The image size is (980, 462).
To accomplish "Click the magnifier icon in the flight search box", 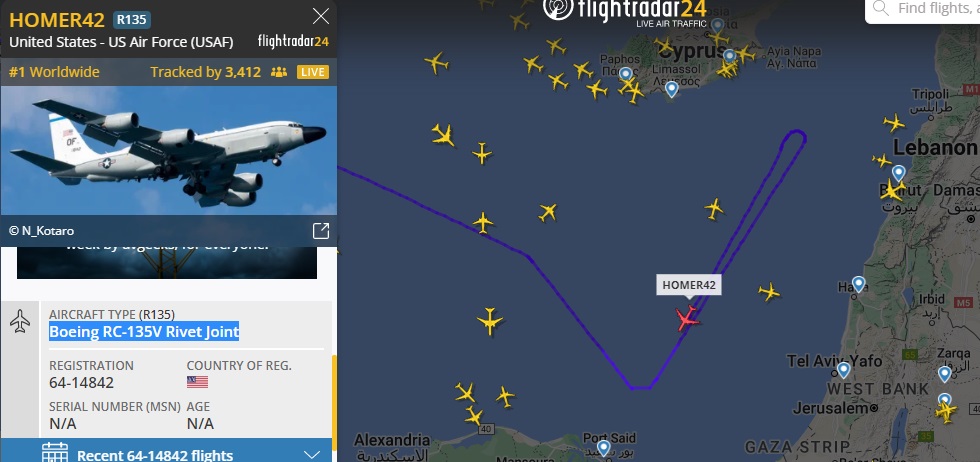I will tap(881, 8).
